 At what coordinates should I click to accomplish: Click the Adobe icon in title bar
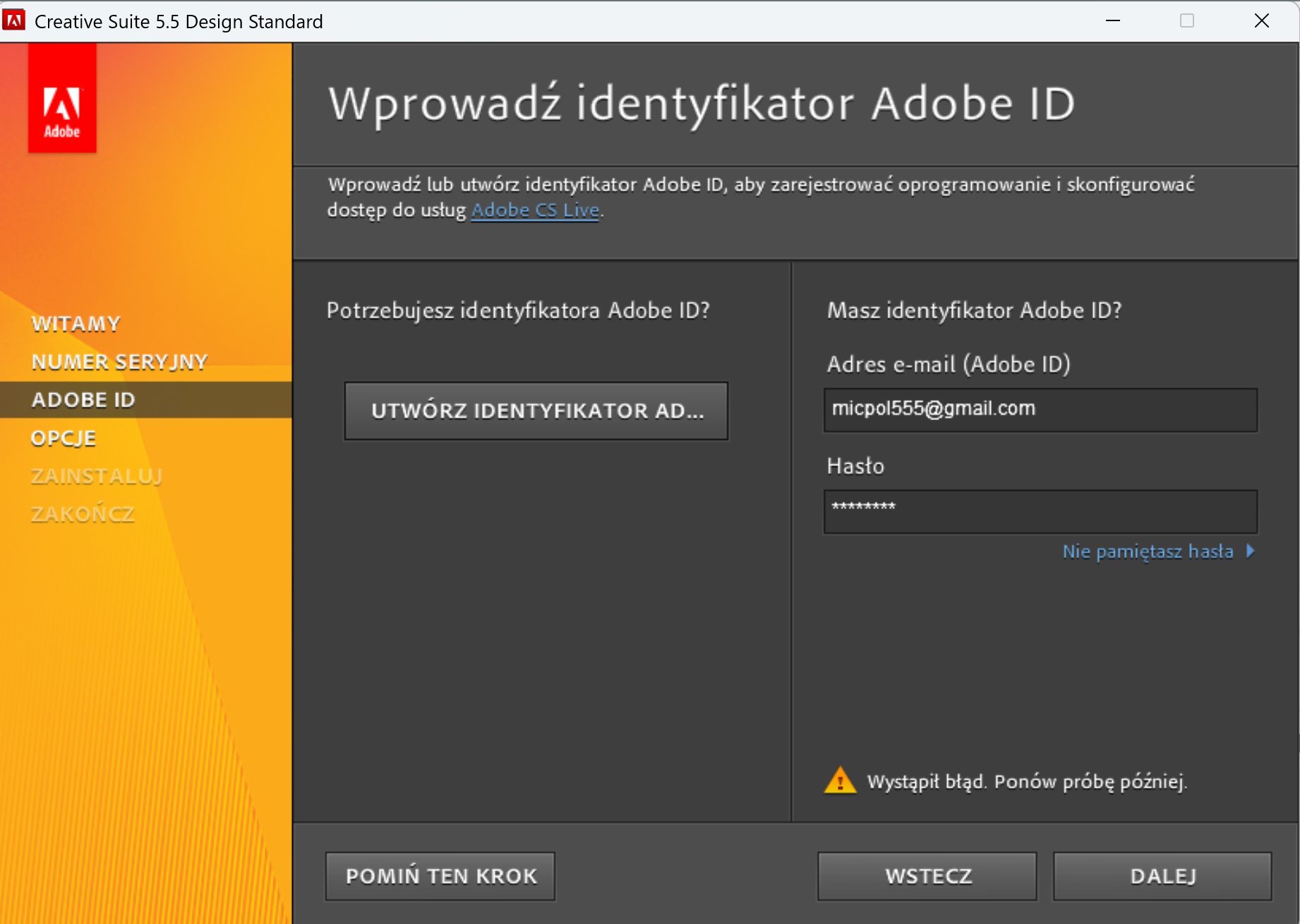[x=14, y=20]
